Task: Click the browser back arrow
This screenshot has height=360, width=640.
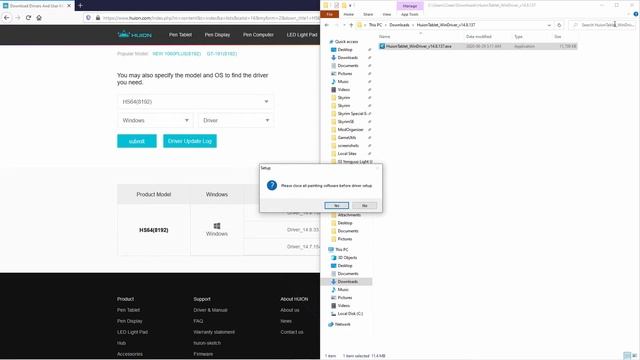Action: (x=7, y=18)
